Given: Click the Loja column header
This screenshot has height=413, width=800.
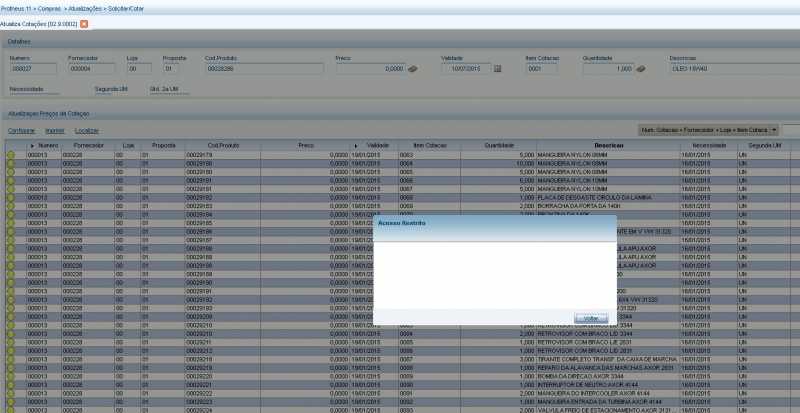Looking at the screenshot, I should pos(128,146).
